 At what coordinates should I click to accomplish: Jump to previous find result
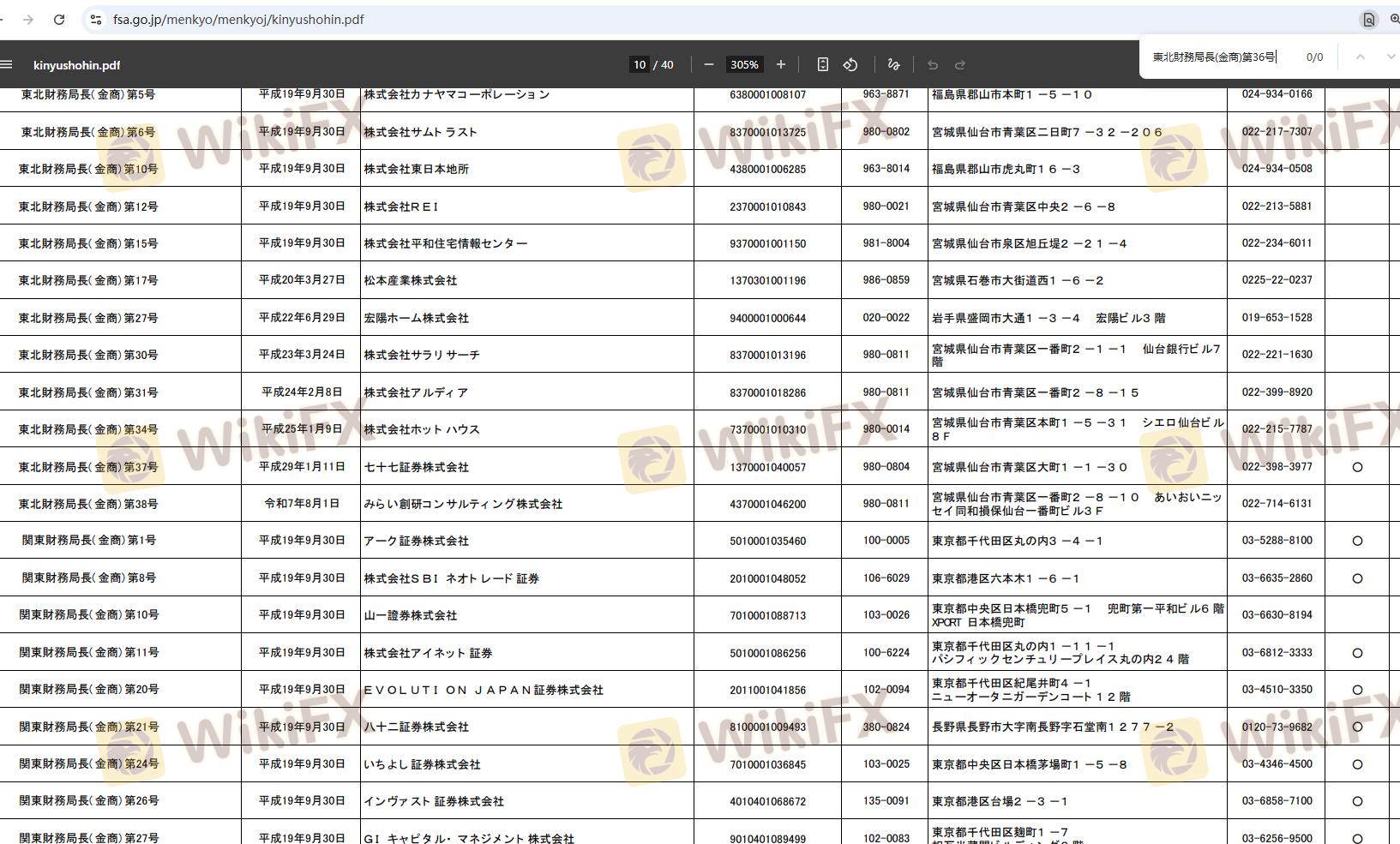pyautogui.click(x=1360, y=57)
